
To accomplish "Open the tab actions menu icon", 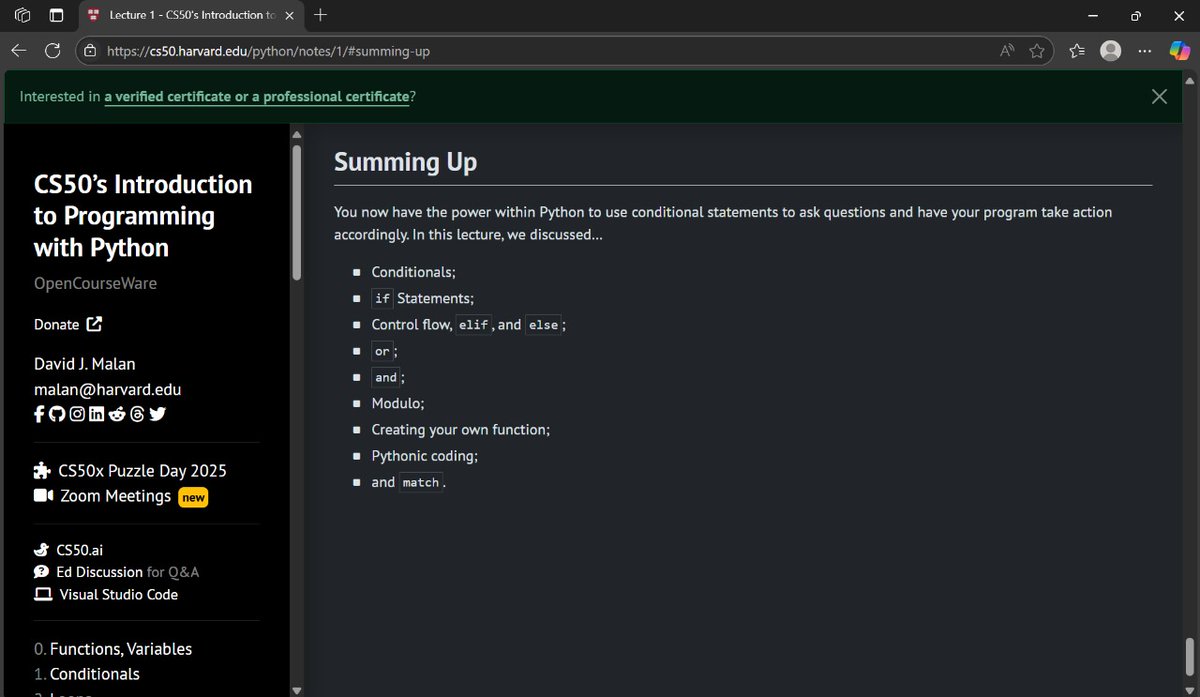I will (56, 15).
